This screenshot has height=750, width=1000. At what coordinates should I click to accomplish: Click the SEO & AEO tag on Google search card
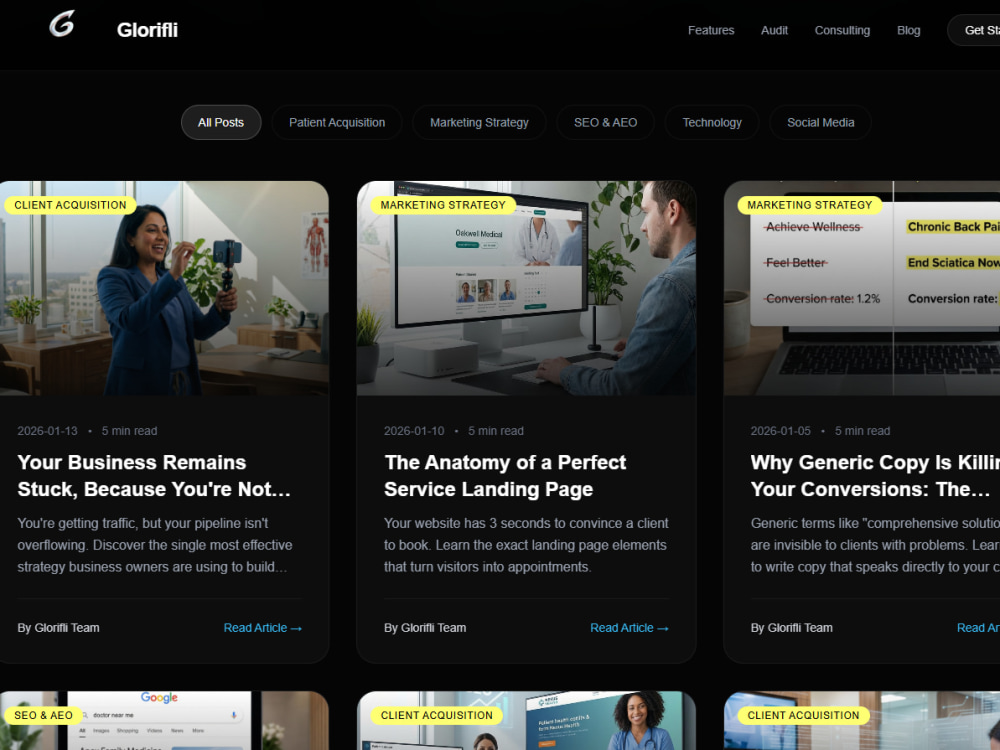click(43, 715)
